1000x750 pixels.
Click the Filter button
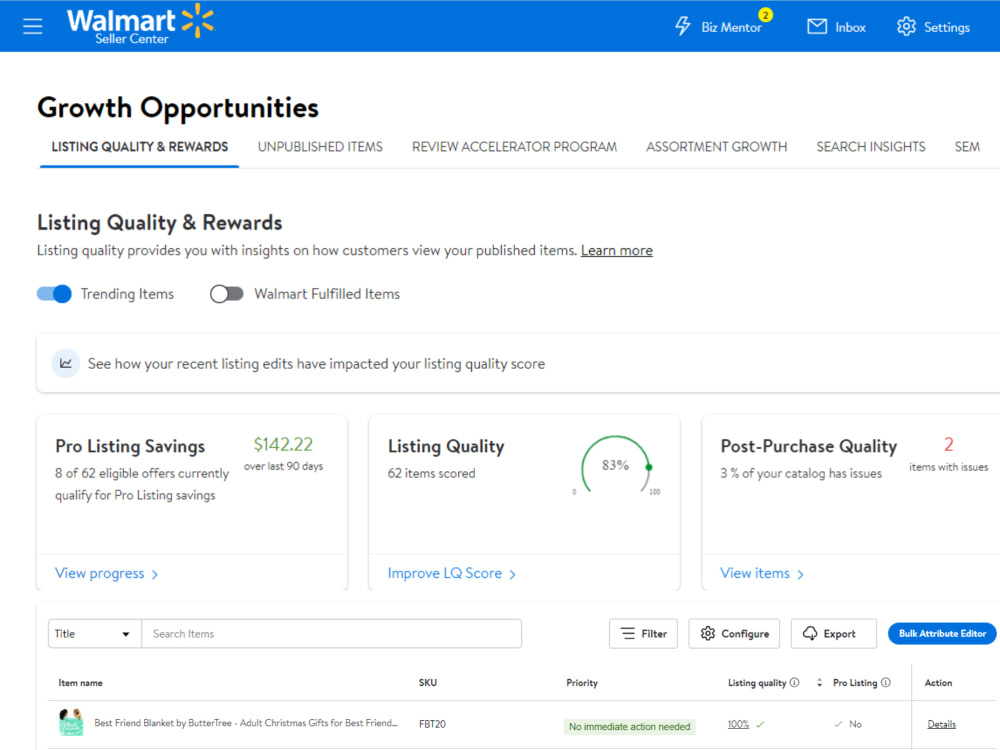point(643,633)
